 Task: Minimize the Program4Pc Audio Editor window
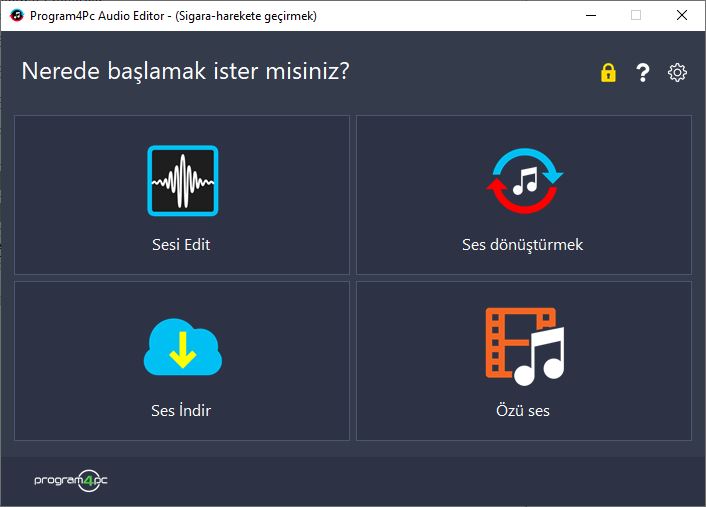[591, 15]
